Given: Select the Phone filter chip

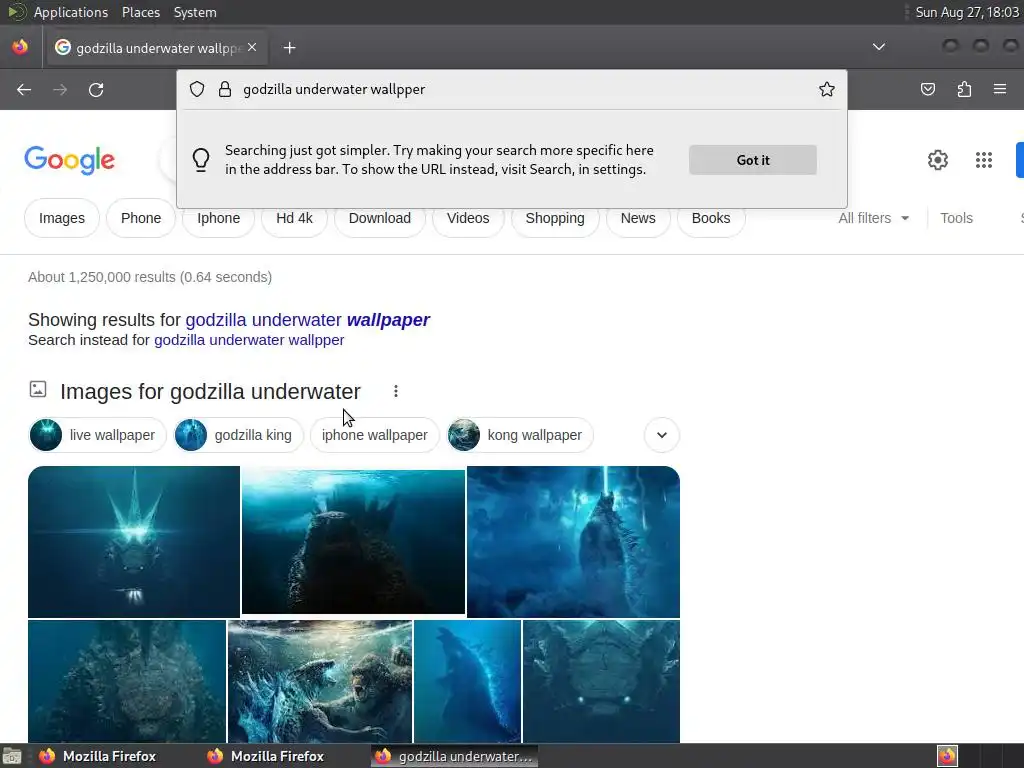Looking at the screenshot, I should pyautogui.click(x=140, y=218).
